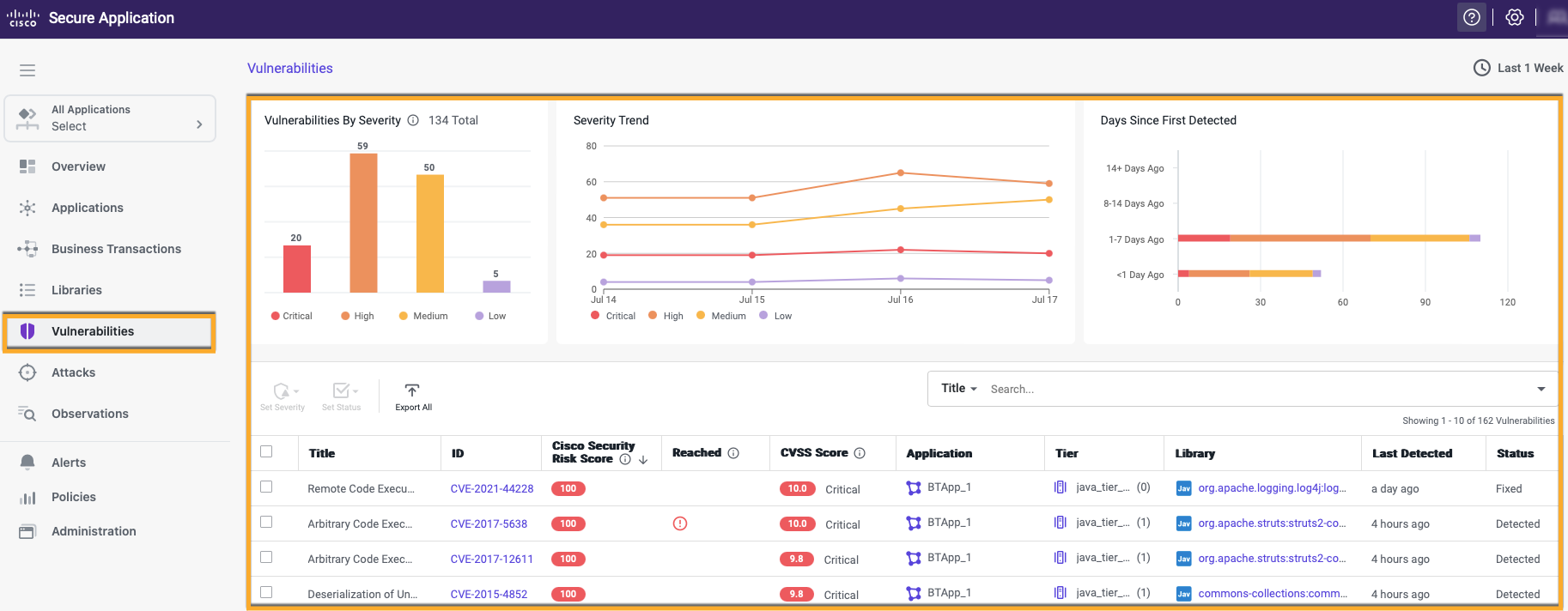Click the Alerts bell icon

pos(27,463)
